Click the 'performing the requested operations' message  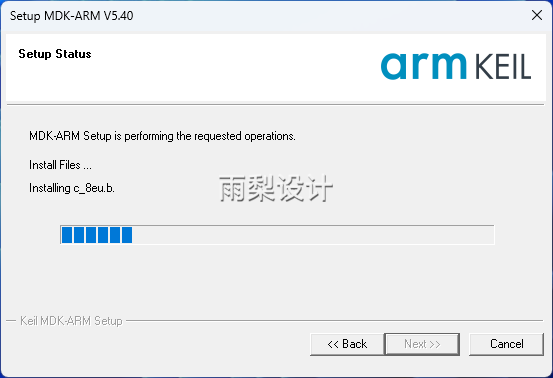(x=162, y=136)
